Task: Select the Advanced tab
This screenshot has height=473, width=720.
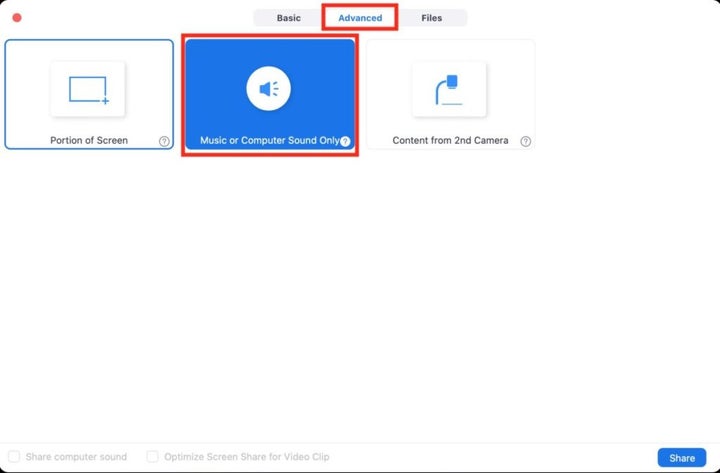Action: [x=360, y=18]
